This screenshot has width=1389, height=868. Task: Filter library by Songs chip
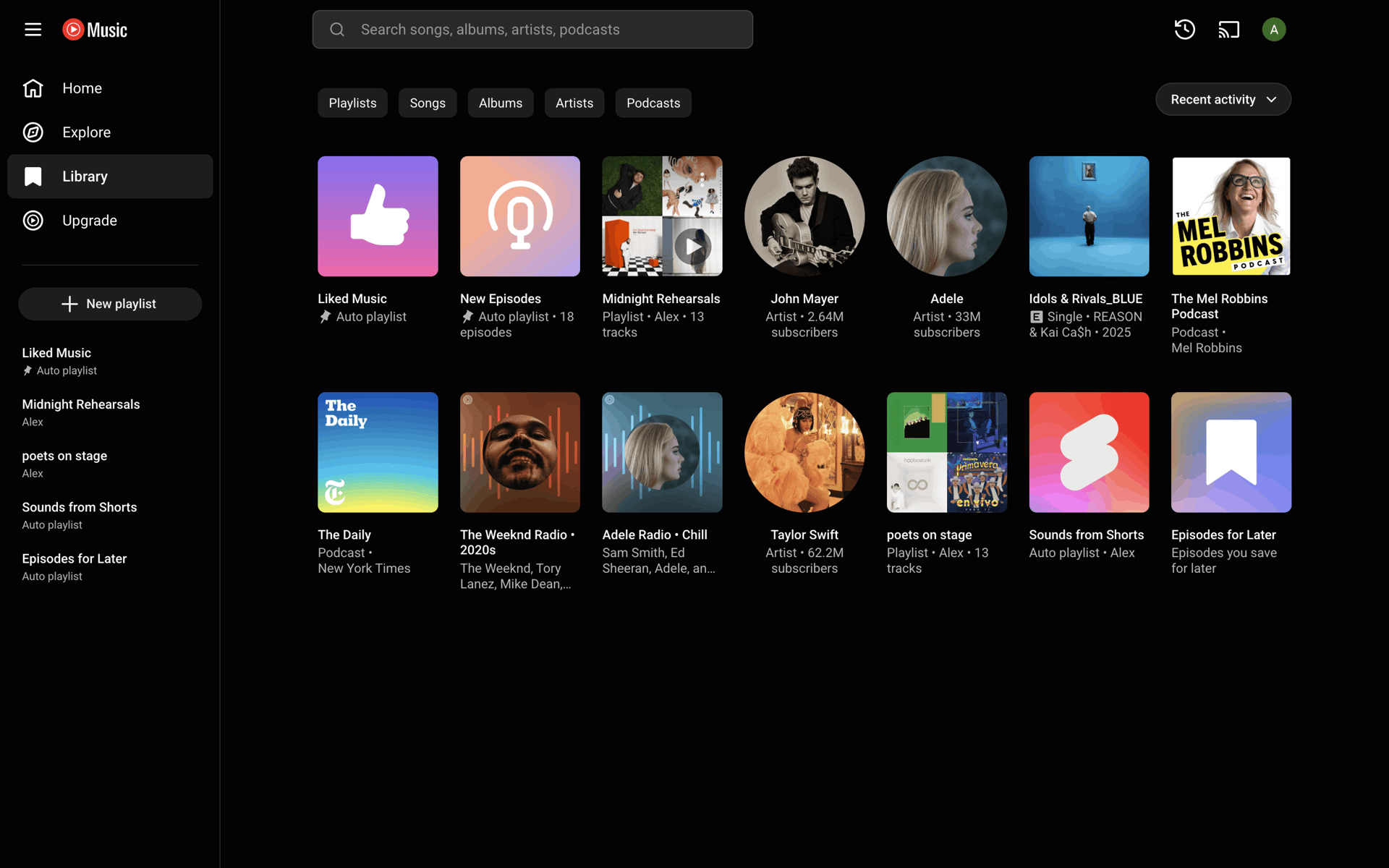tap(428, 103)
